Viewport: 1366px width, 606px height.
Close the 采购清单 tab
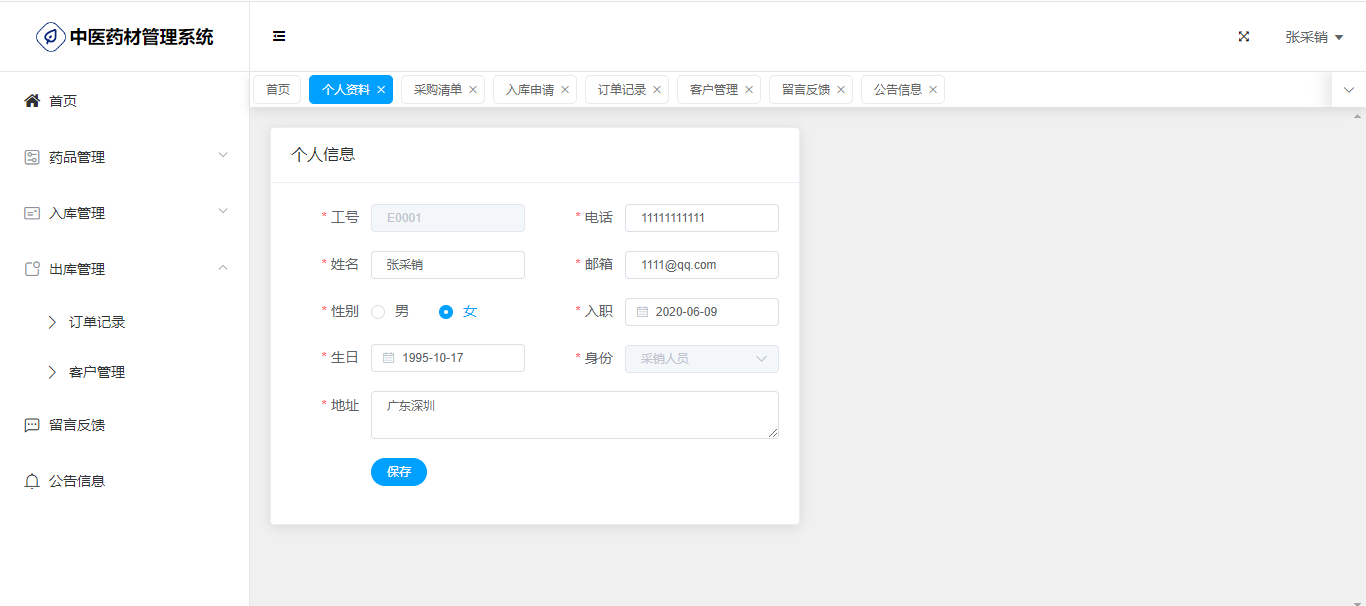pos(473,90)
